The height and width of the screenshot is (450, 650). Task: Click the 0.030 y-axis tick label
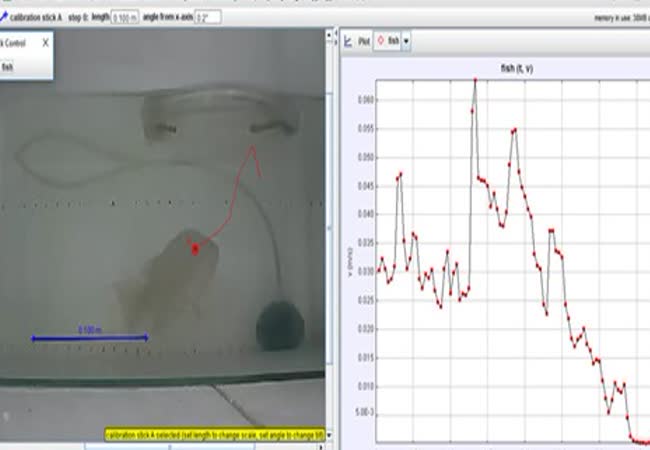366,271
